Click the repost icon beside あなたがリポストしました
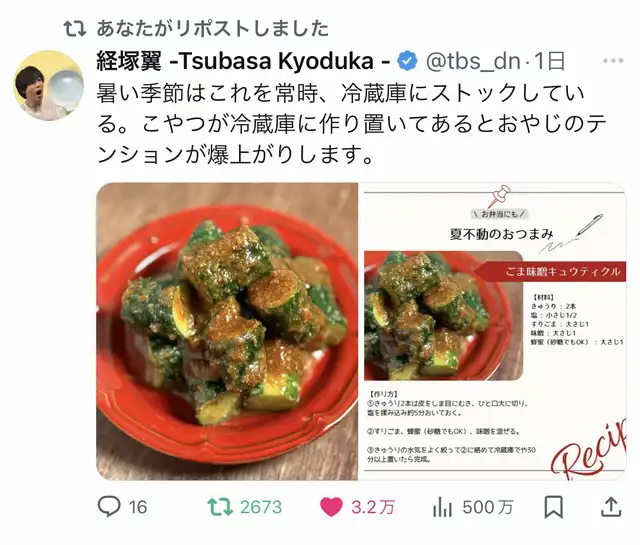Screen dimensions: 640x545 coord(75,28)
